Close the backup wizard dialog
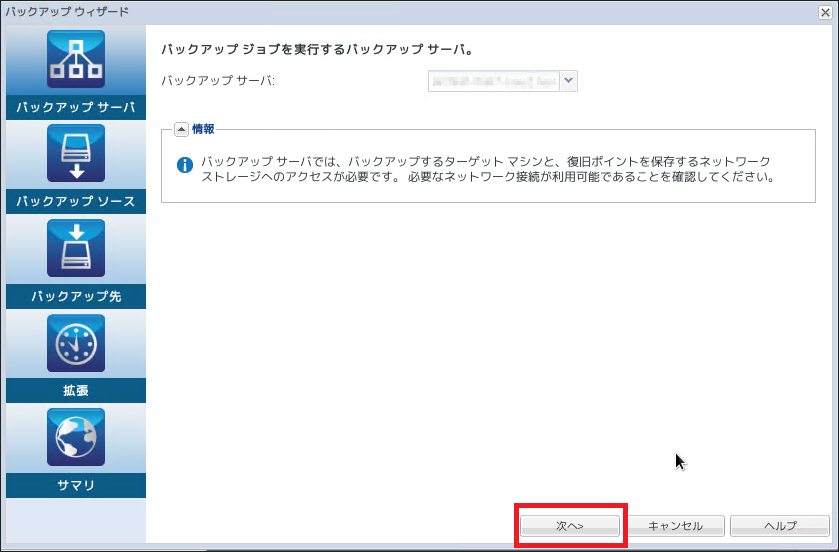The image size is (839, 552). point(825,12)
